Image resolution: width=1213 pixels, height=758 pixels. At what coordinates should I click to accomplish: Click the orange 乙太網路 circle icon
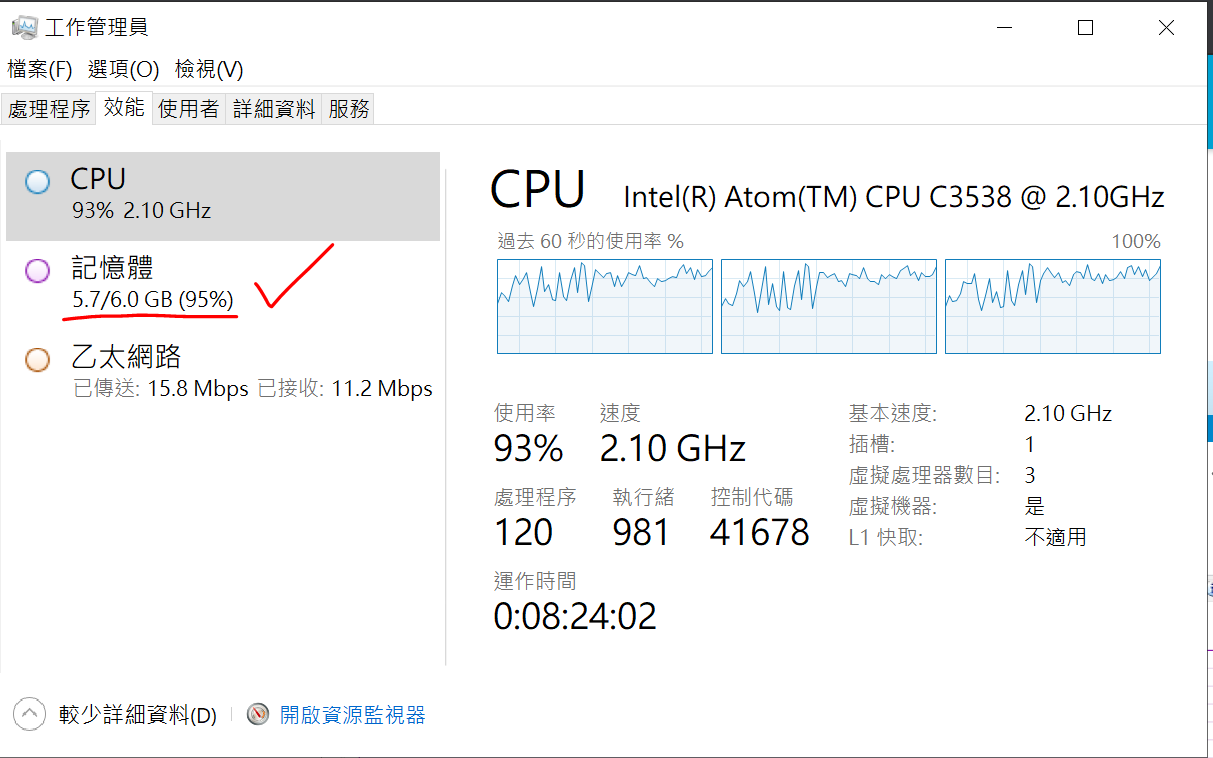(38, 360)
